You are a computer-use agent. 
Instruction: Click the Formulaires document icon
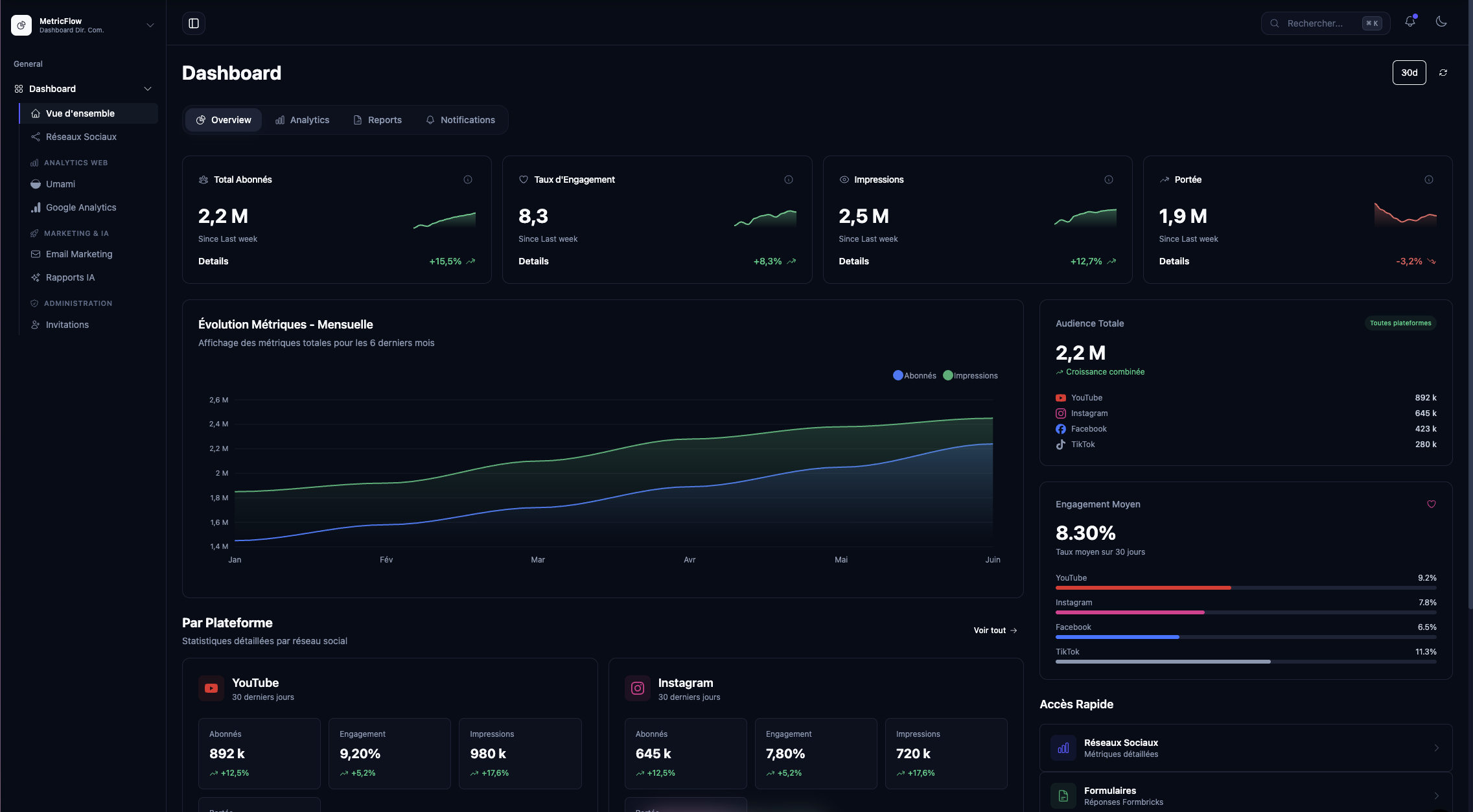pos(1063,796)
